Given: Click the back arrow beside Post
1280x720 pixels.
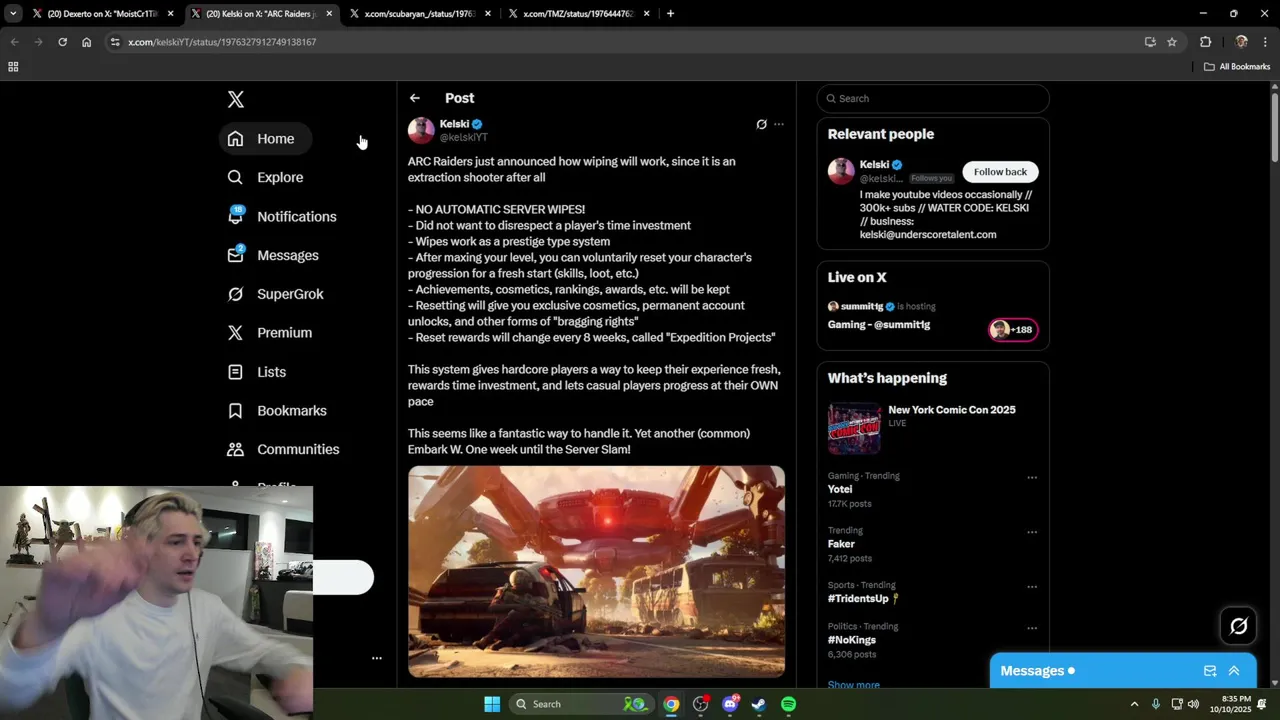Looking at the screenshot, I should click(x=414, y=98).
